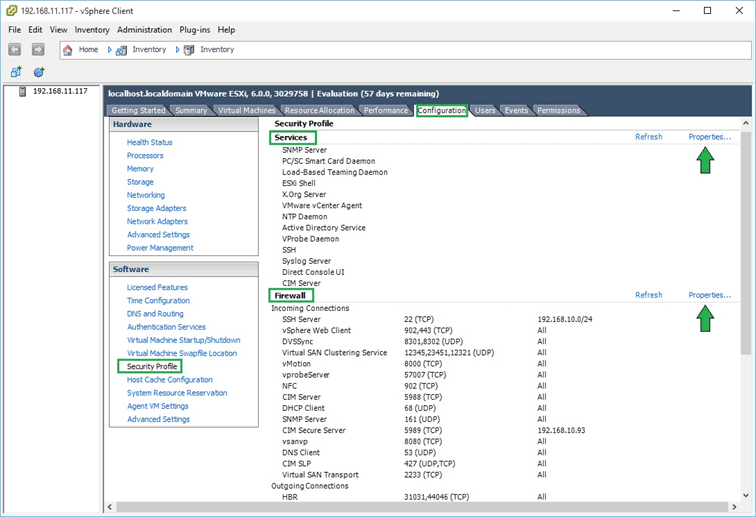Image resolution: width=756 pixels, height=517 pixels.
Task: Switch to the Permissions tab
Action: point(559,110)
